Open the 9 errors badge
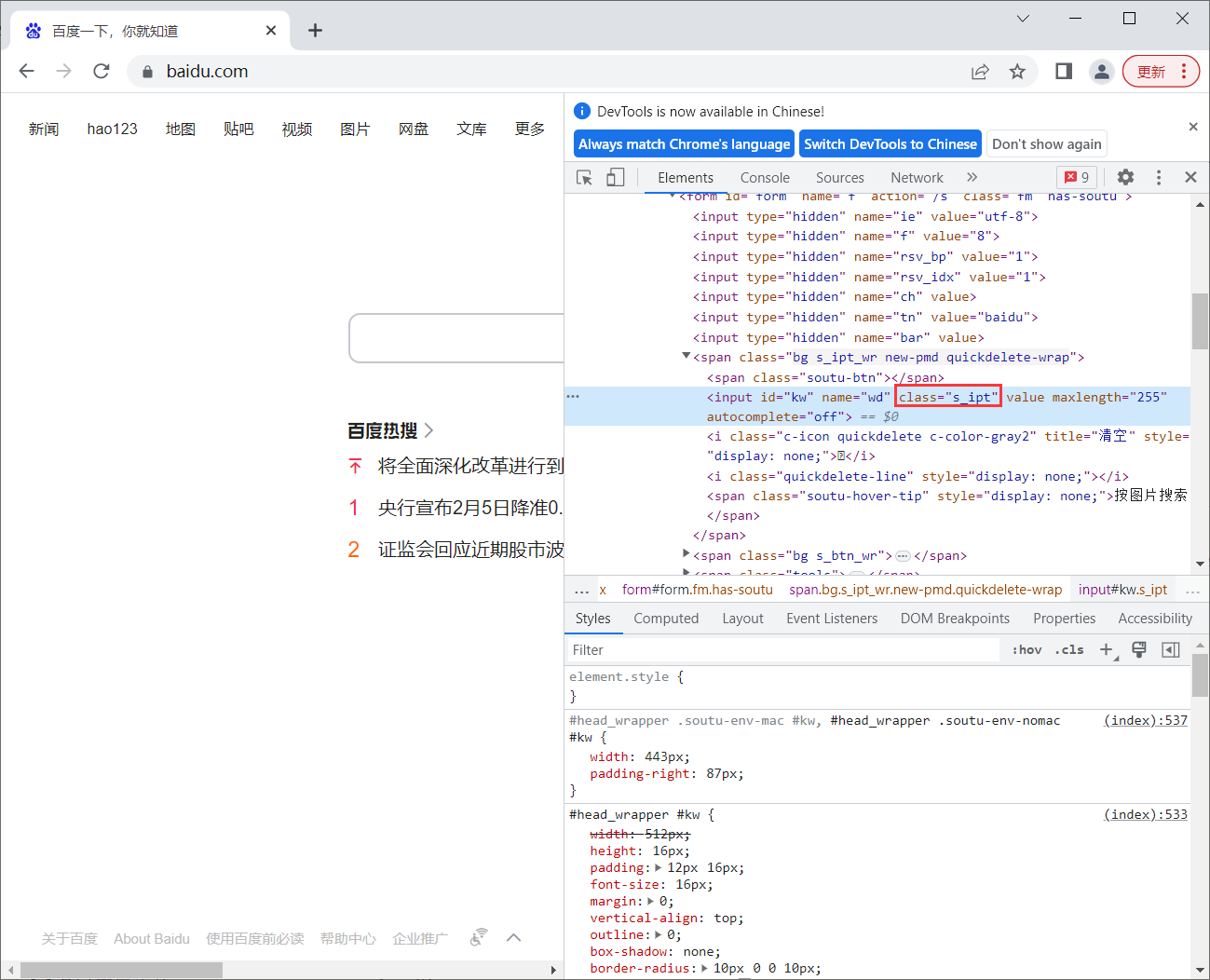Viewport: 1210px width, 980px height. pos(1077,177)
